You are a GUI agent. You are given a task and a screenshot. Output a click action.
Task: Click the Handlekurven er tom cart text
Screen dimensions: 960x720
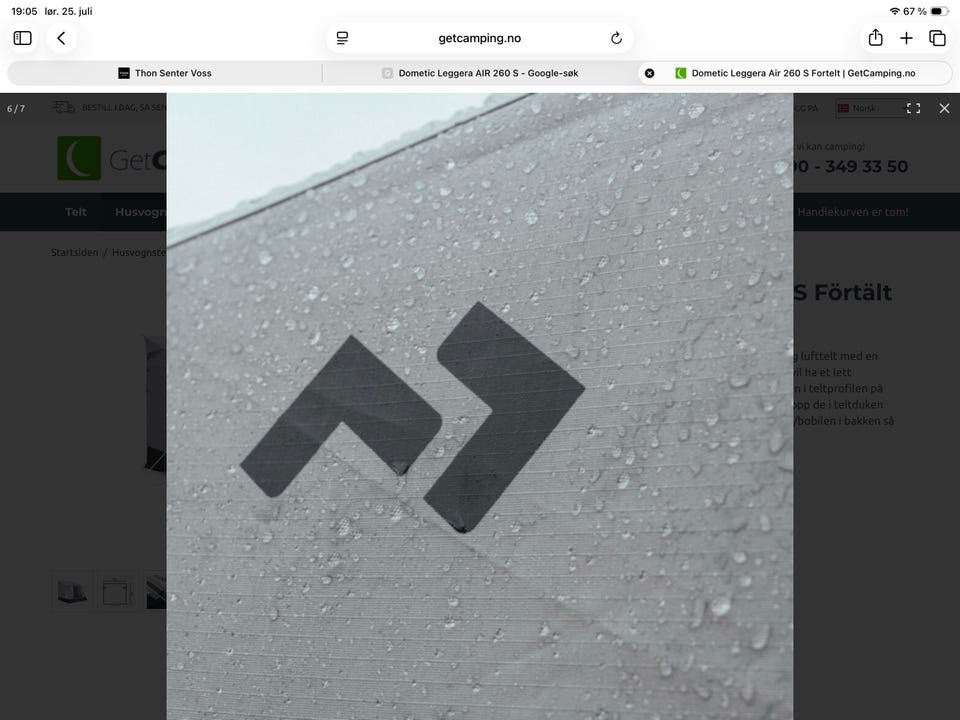click(852, 212)
